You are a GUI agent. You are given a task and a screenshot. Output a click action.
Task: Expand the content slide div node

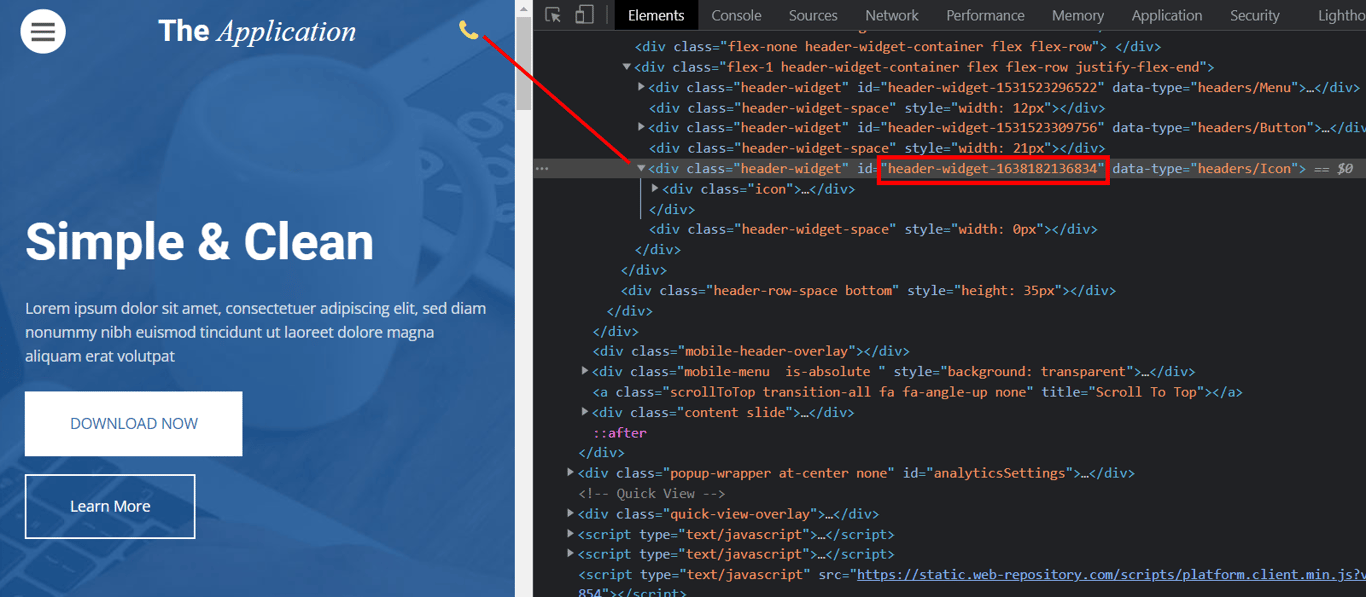(585, 412)
